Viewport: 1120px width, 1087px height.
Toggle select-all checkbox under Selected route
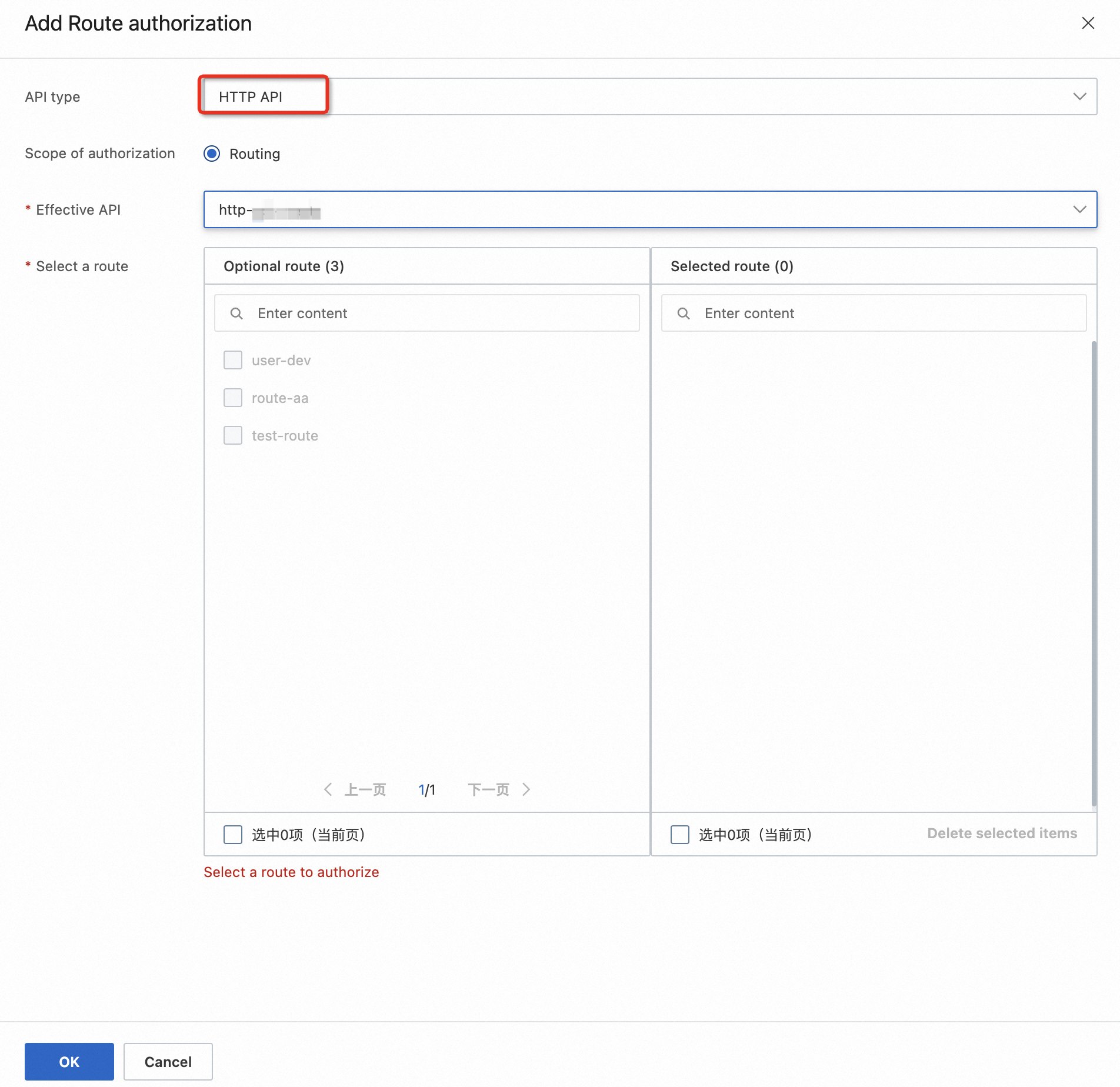[x=680, y=834]
